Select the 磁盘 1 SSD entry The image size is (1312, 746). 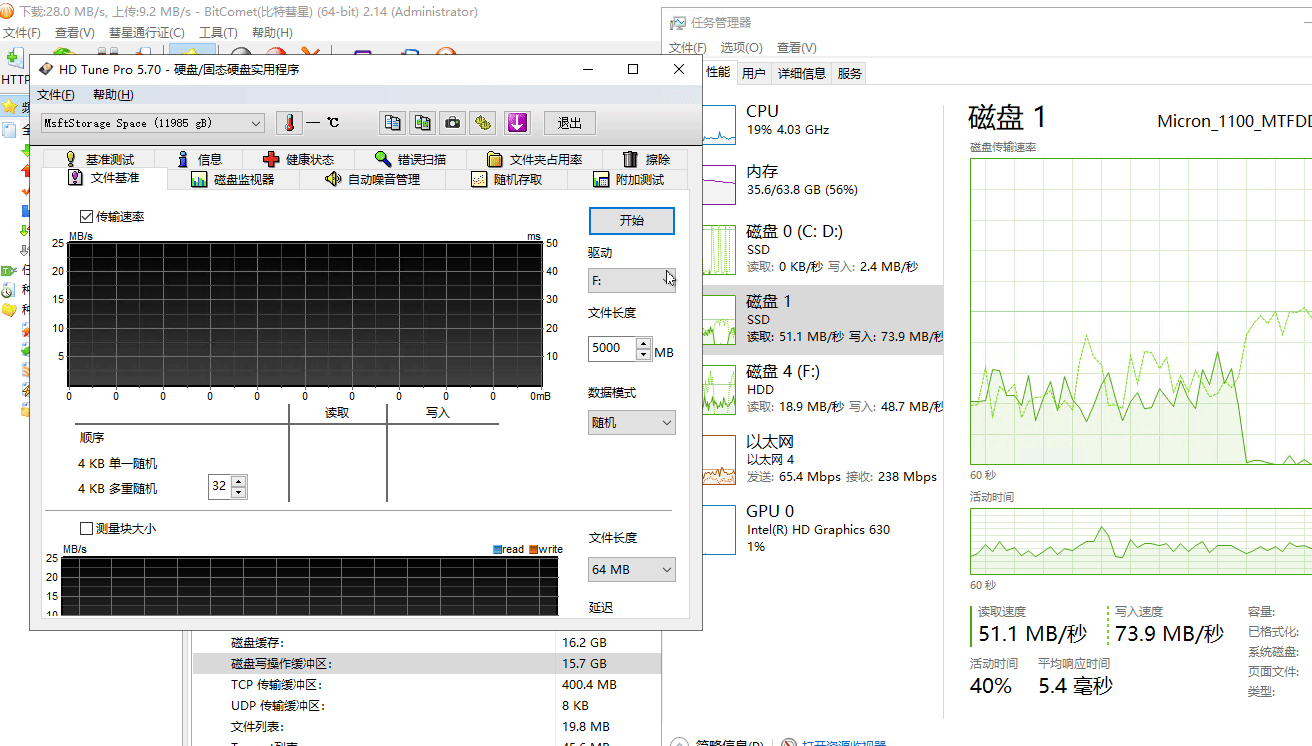[x=822, y=319]
